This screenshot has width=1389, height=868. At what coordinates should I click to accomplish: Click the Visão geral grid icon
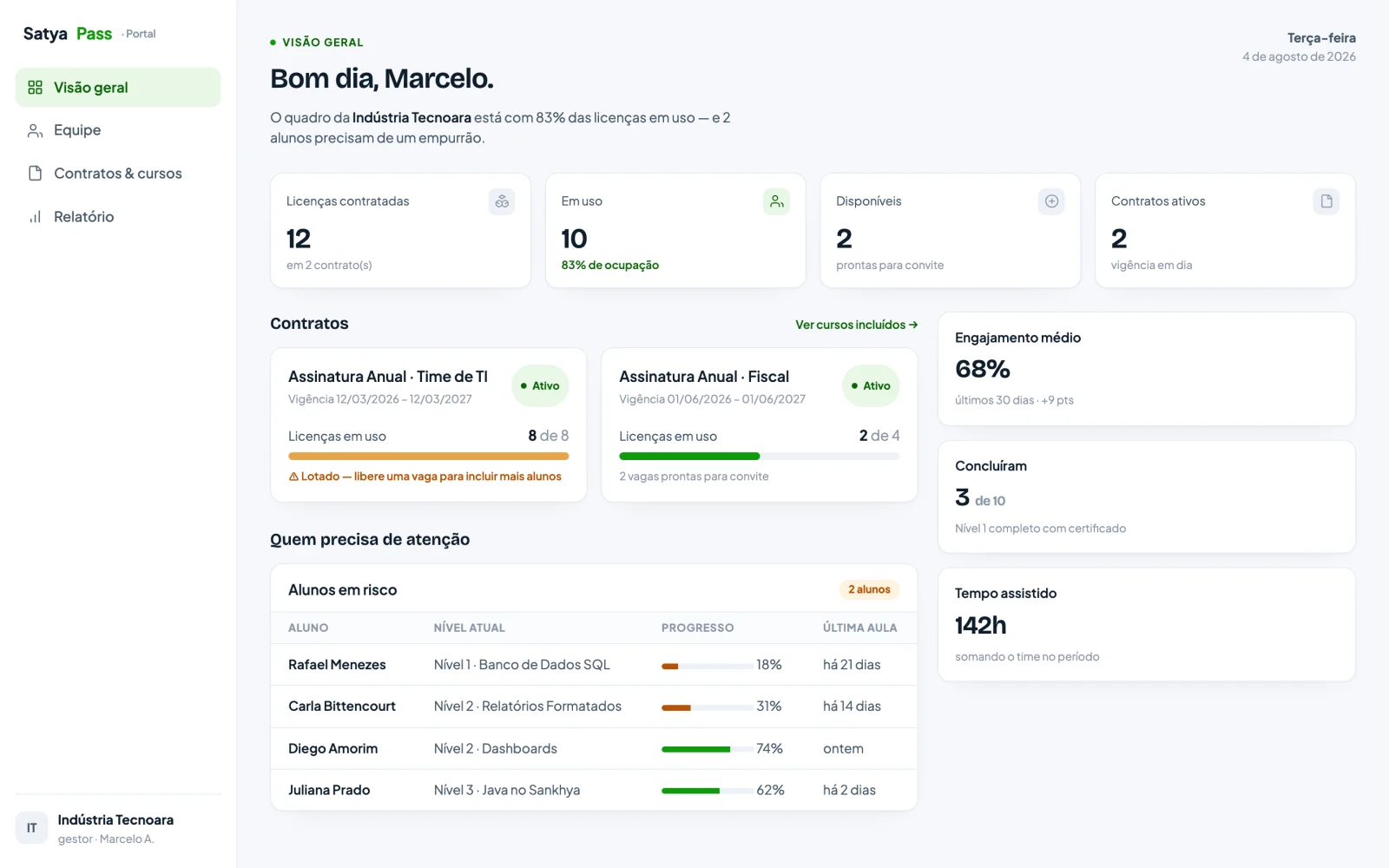(36, 88)
